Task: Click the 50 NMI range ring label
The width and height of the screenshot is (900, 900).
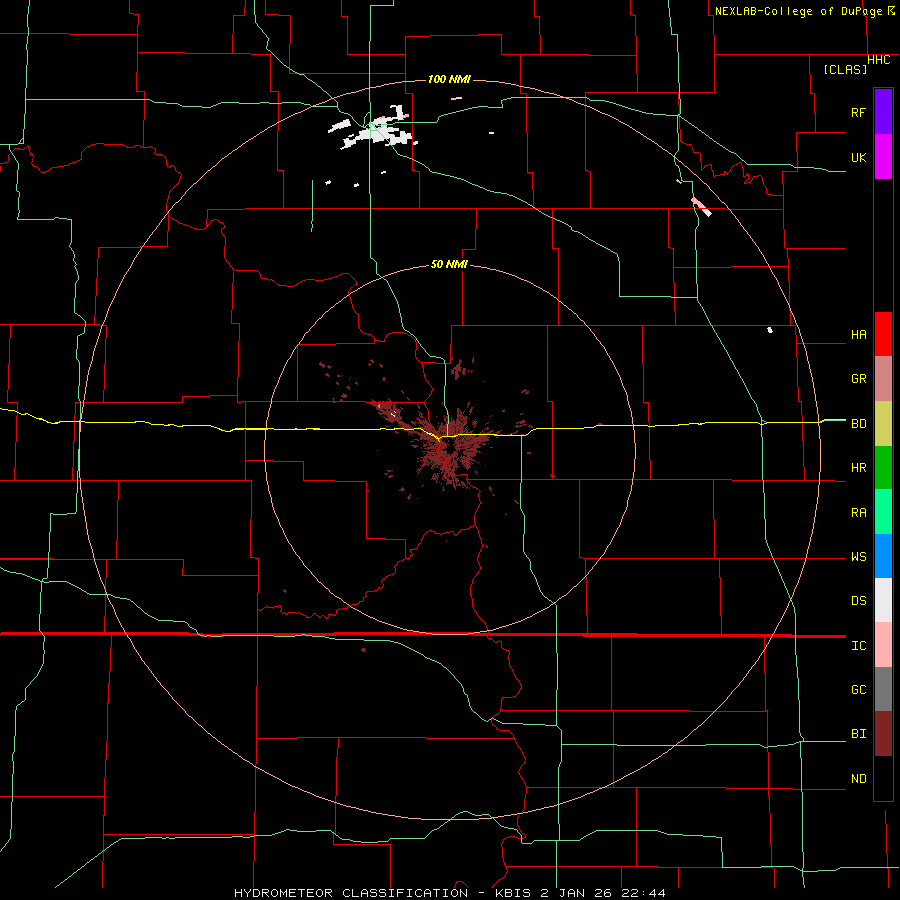Action: (x=449, y=264)
